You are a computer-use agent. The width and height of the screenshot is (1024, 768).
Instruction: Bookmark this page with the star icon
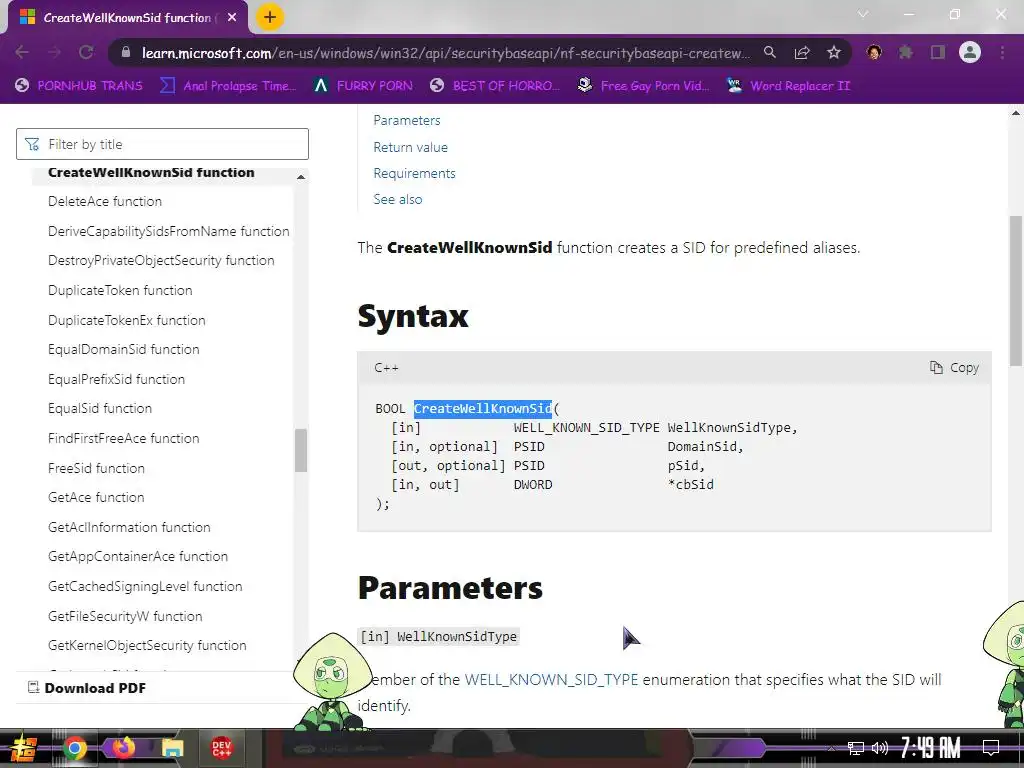tap(834, 52)
